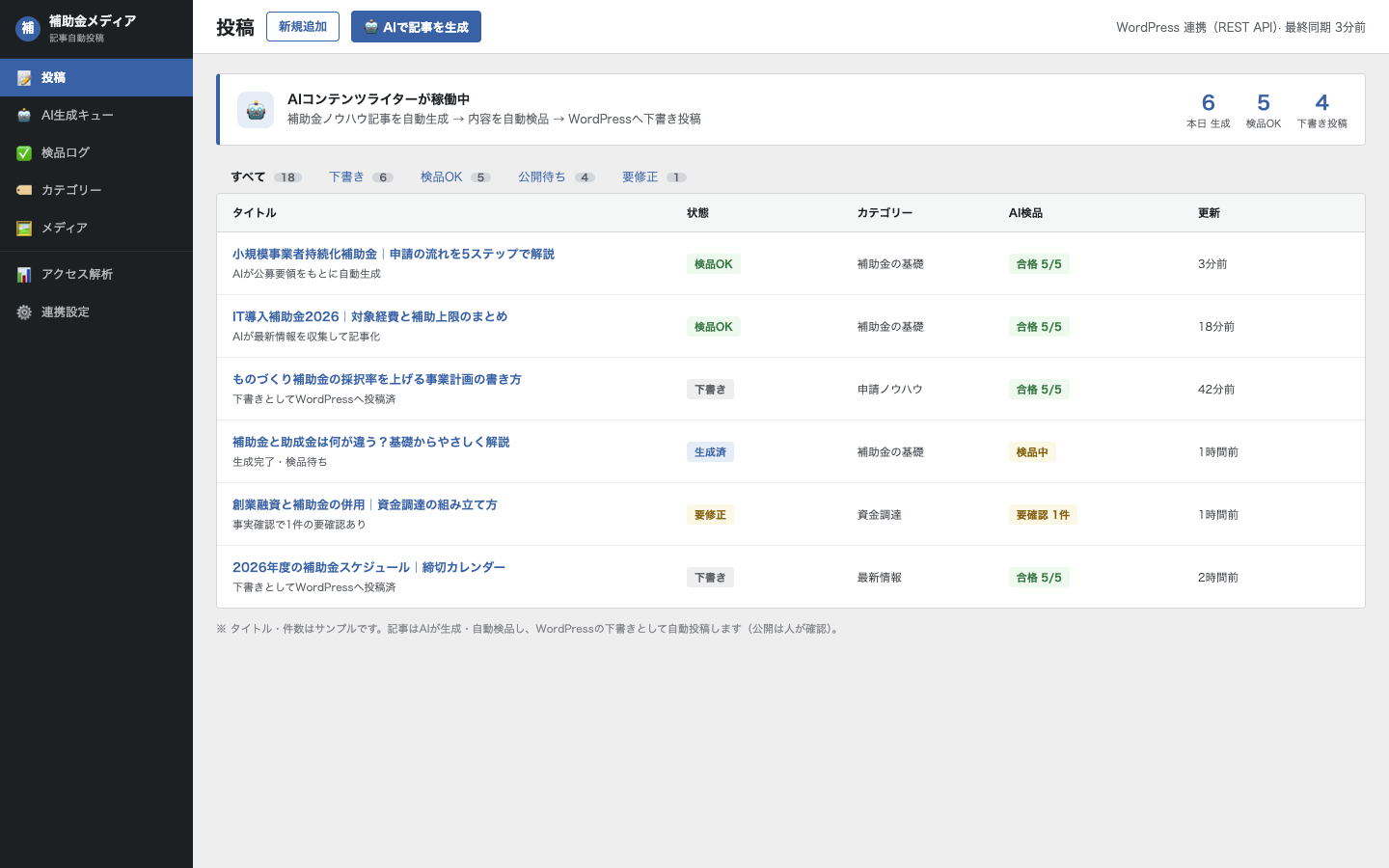This screenshot has width=1389, height=868.
Task: Click the robot icon in AIコンテンツライター banner
Action: click(x=256, y=110)
